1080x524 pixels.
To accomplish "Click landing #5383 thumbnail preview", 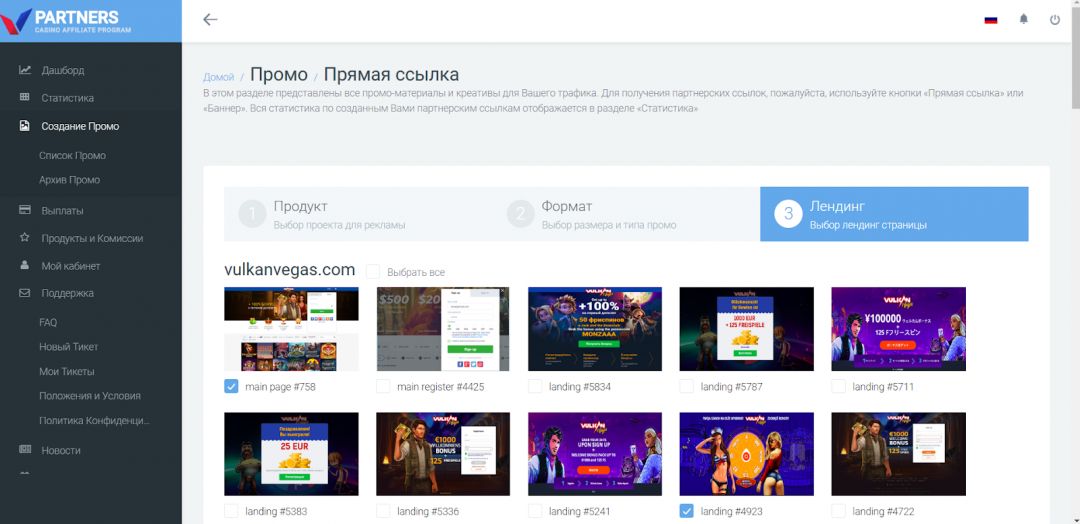I will point(291,454).
